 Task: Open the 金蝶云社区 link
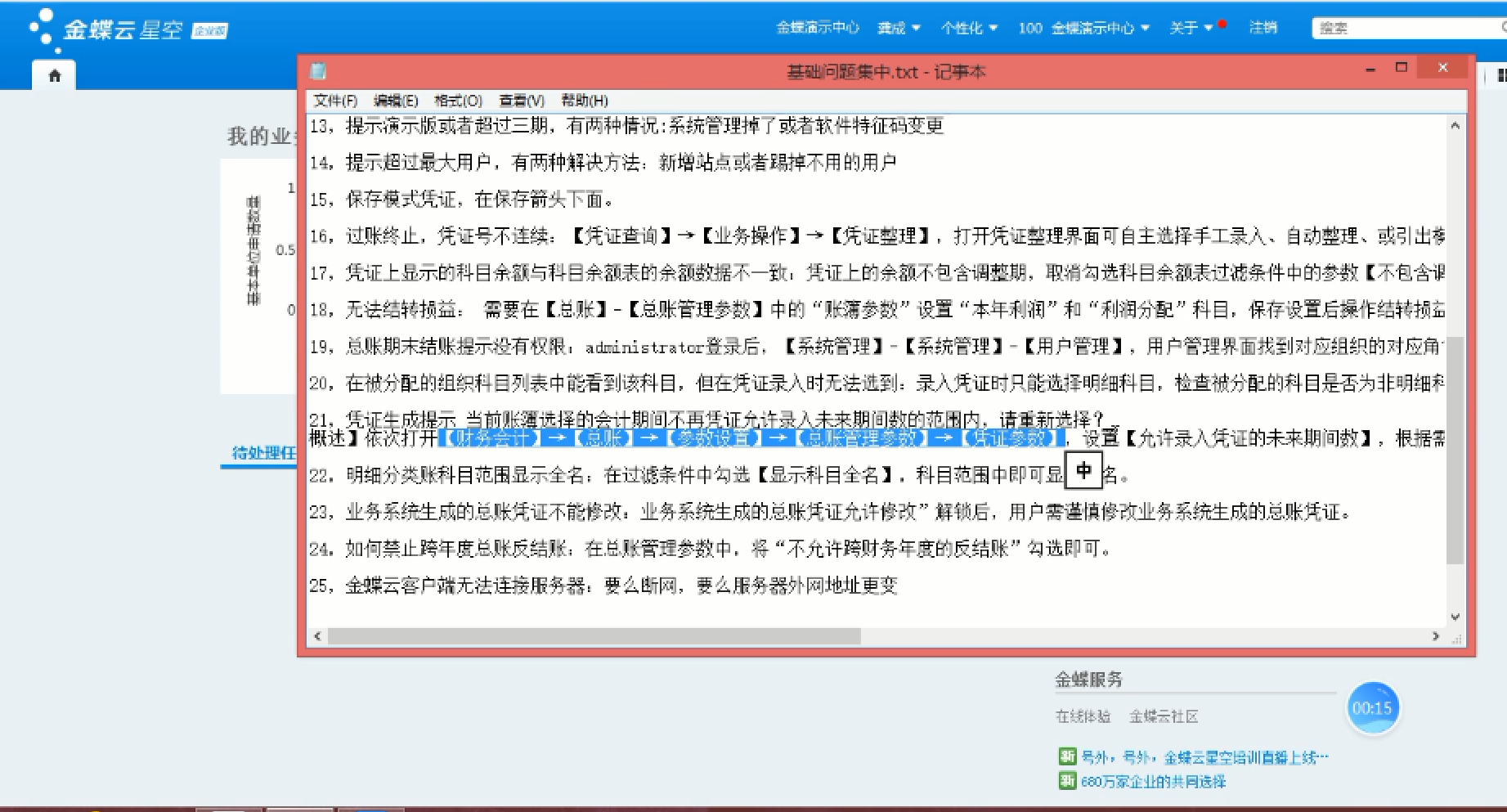coord(1163,716)
